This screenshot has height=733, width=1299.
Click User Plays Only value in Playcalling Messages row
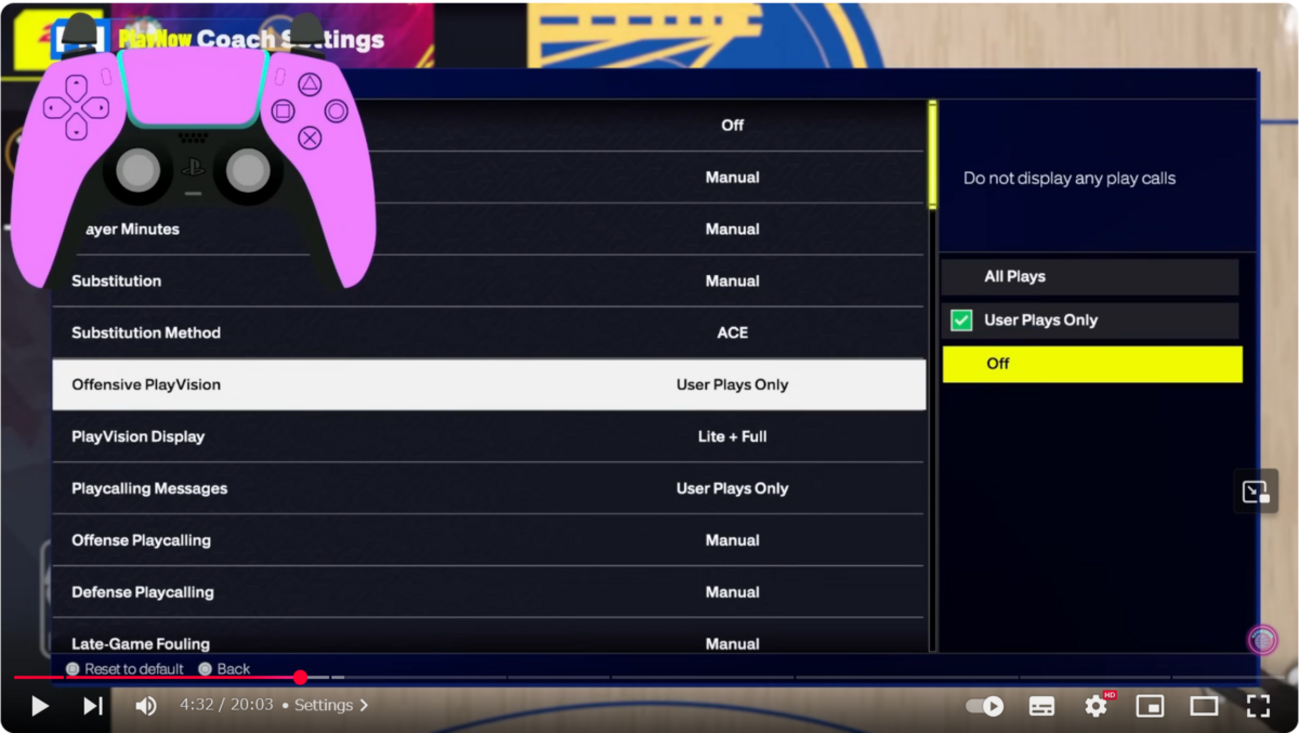732,489
